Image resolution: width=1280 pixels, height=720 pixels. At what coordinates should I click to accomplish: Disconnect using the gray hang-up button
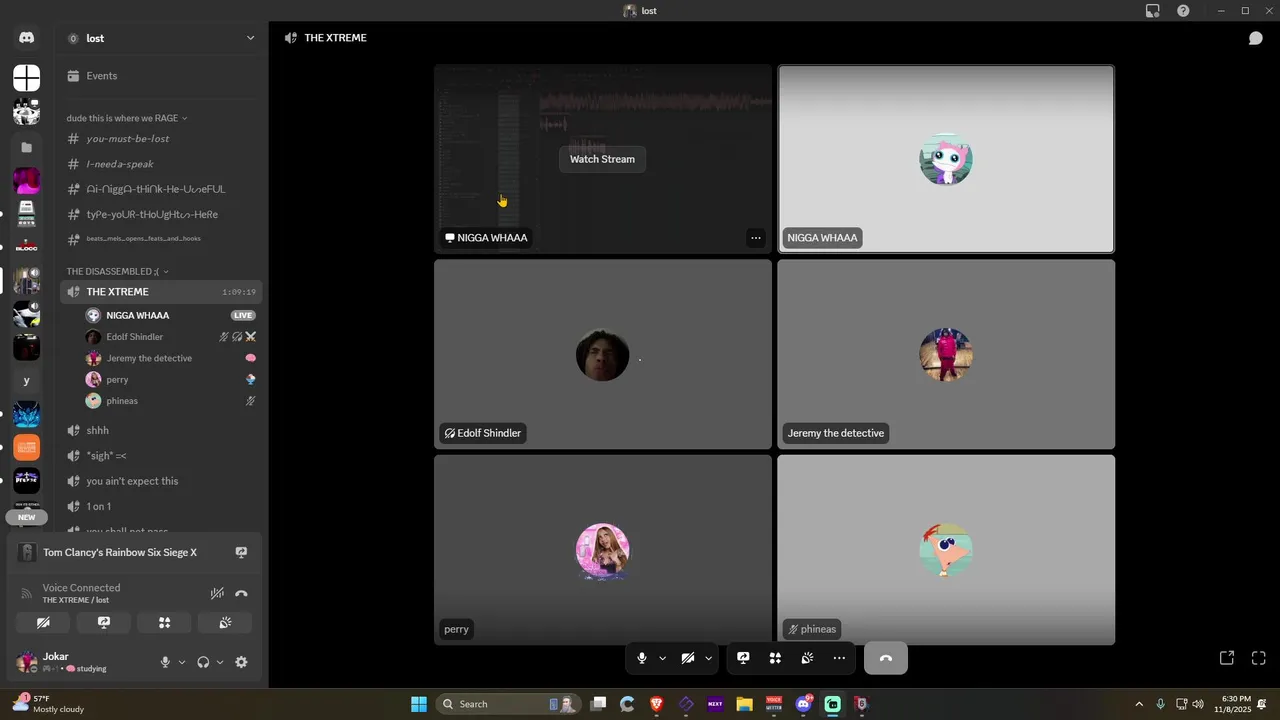(886, 658)
